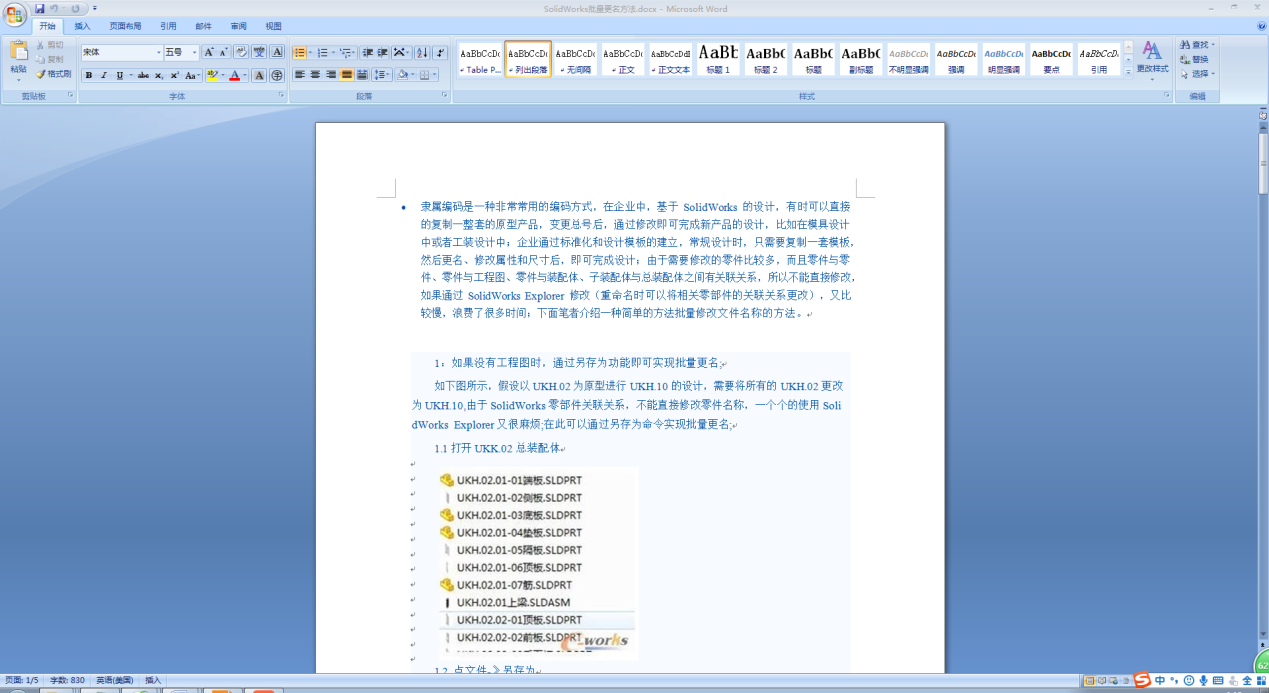
Task: Apply the text highlight color
Action: [x=212, y=75]
